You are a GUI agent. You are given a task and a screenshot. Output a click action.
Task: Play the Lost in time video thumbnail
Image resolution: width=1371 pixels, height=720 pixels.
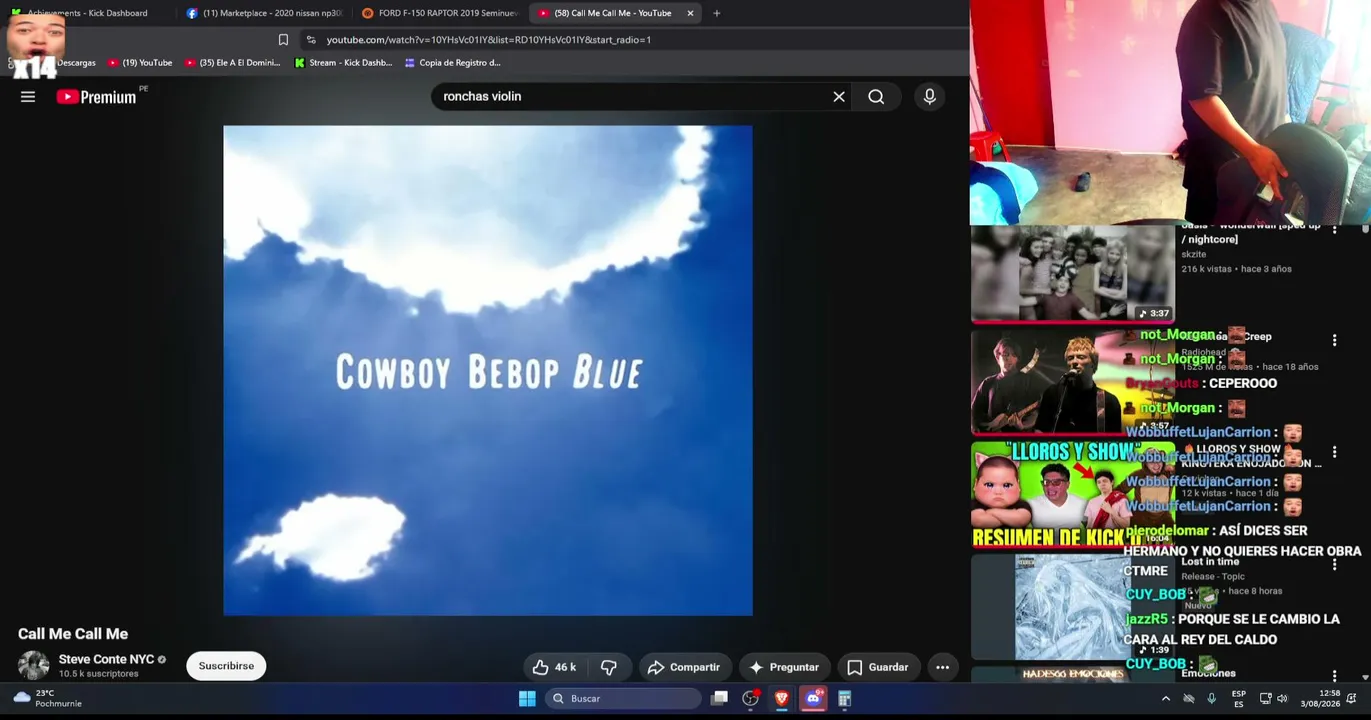click(x=1072, y=607)
